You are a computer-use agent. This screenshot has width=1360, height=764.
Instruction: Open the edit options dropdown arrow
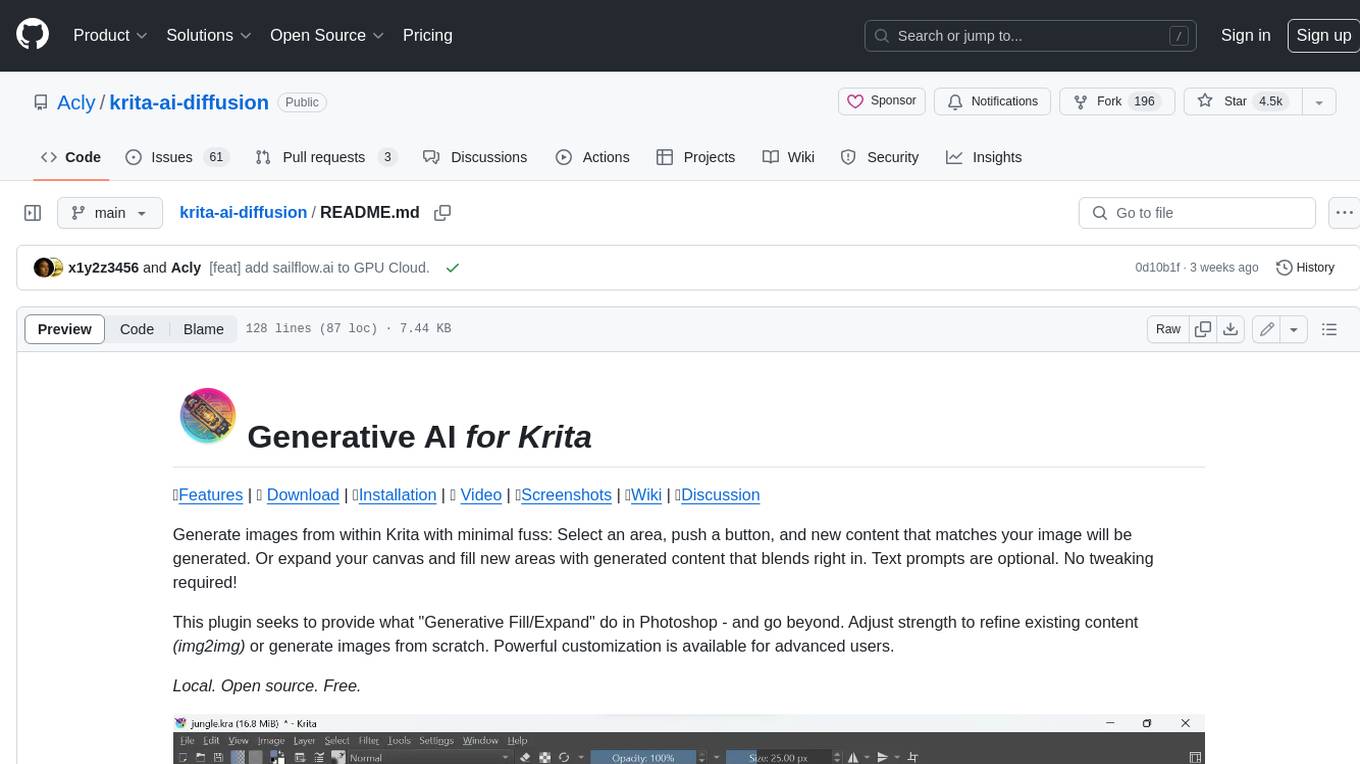coord(1294,329)
